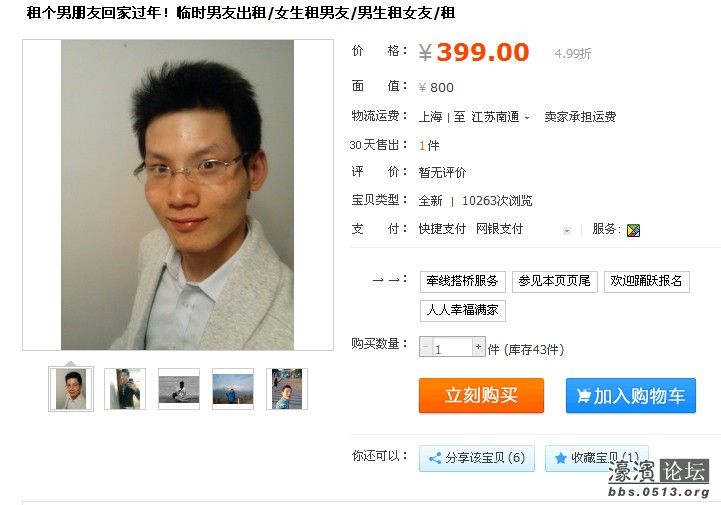Decrease purchase quantity with minus button

(x=425, y=346)
